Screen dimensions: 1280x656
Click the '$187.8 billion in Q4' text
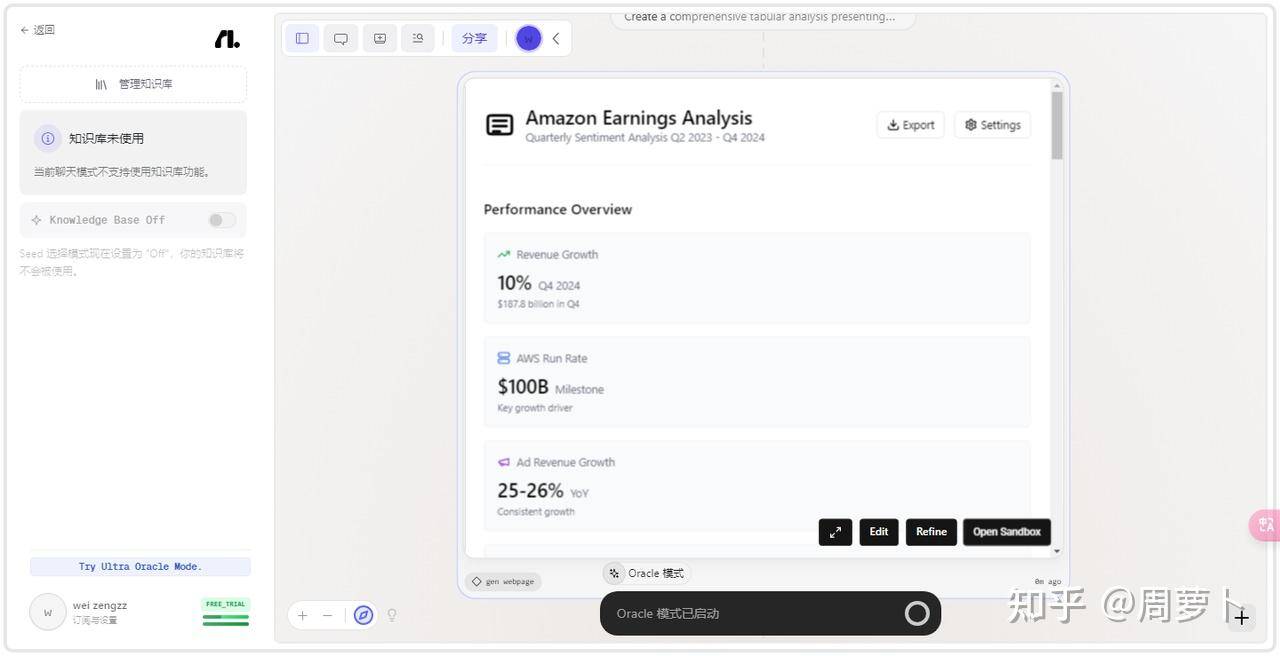point(538,304)
